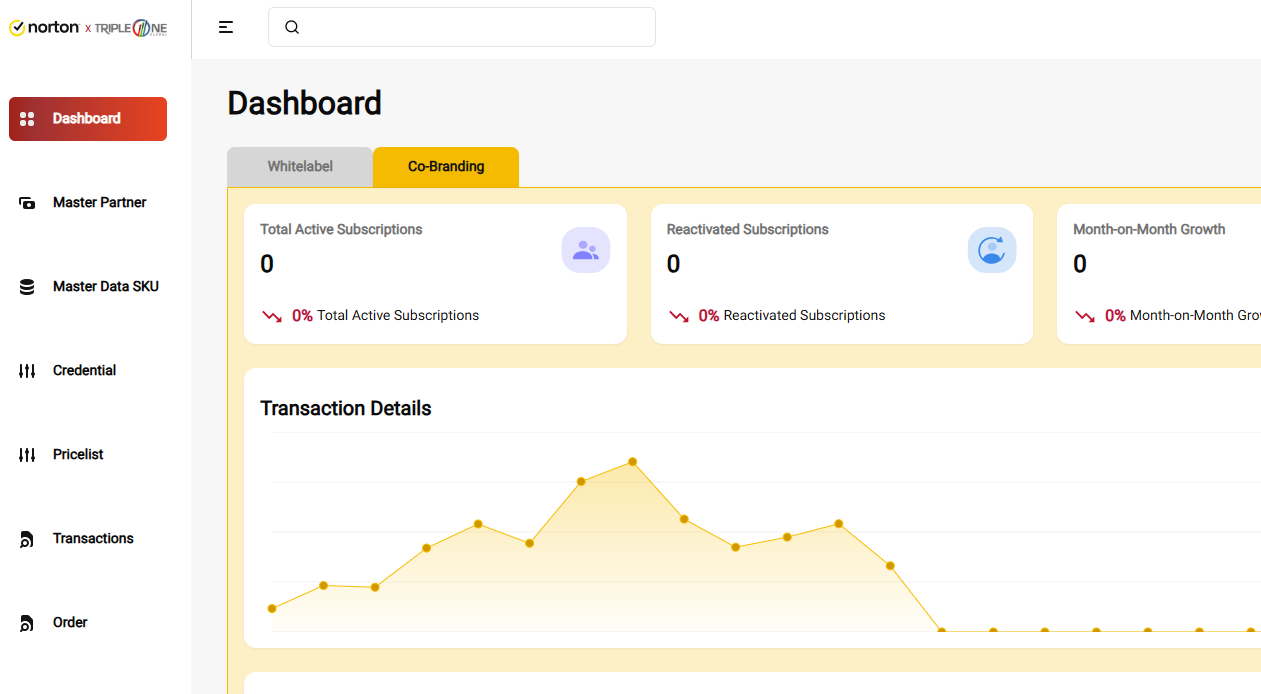Click the Order document icon
Viewport: 1261px width, 694px height.
pyautogui.click(x=28, y=623)
